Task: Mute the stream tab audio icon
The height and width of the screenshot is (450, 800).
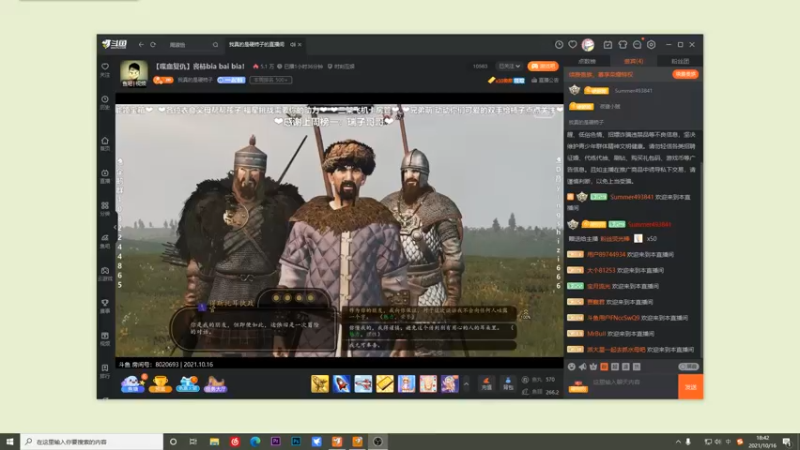Action: click(293, 45)
